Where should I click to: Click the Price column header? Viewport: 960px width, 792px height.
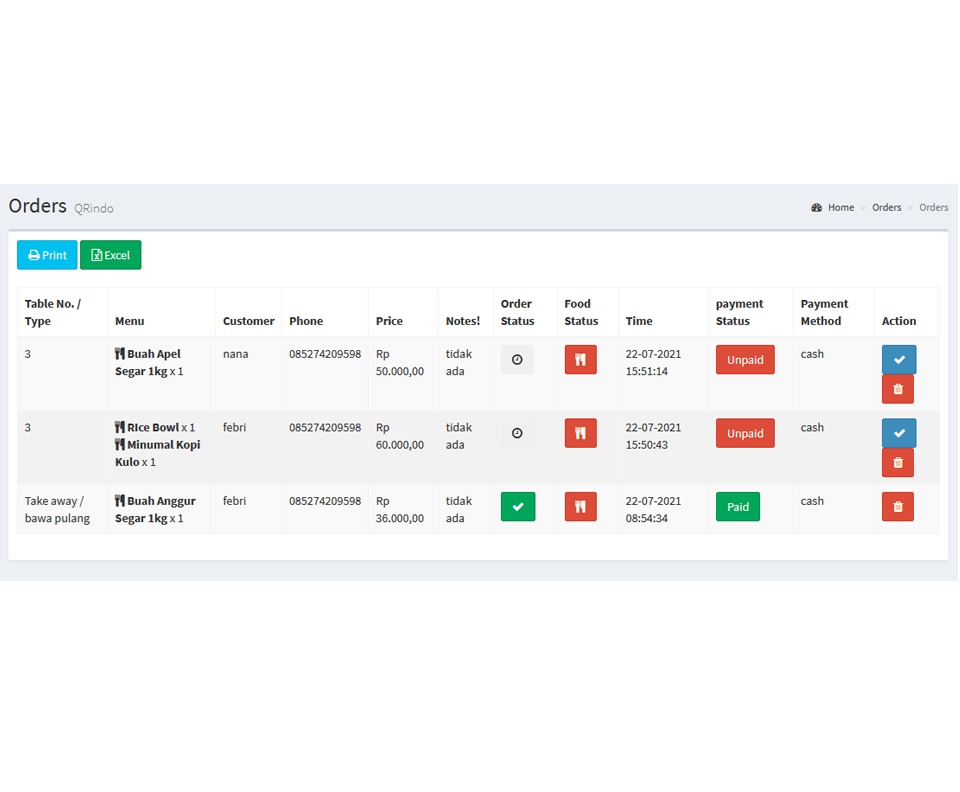tap(389, 321)
